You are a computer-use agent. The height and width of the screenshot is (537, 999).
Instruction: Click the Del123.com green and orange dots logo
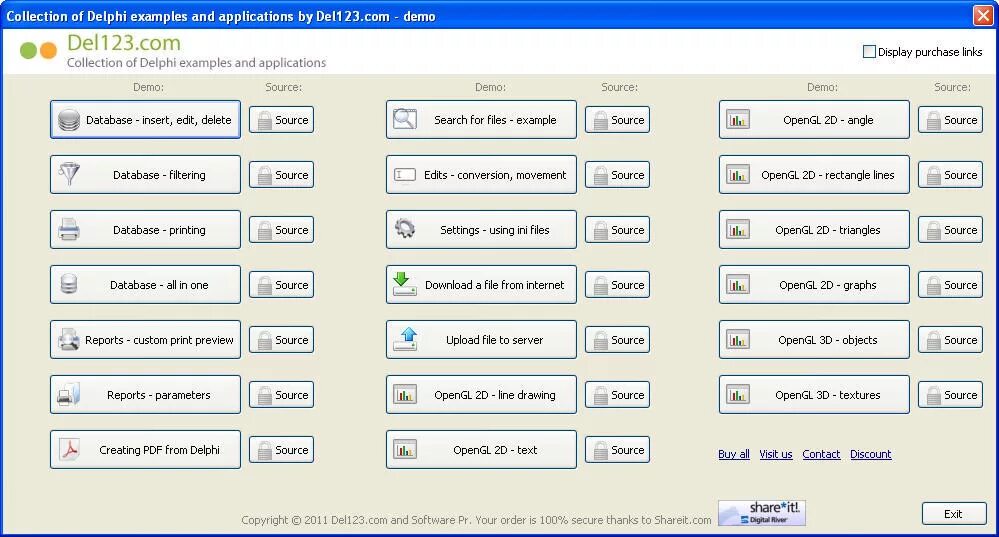point(38,50)
